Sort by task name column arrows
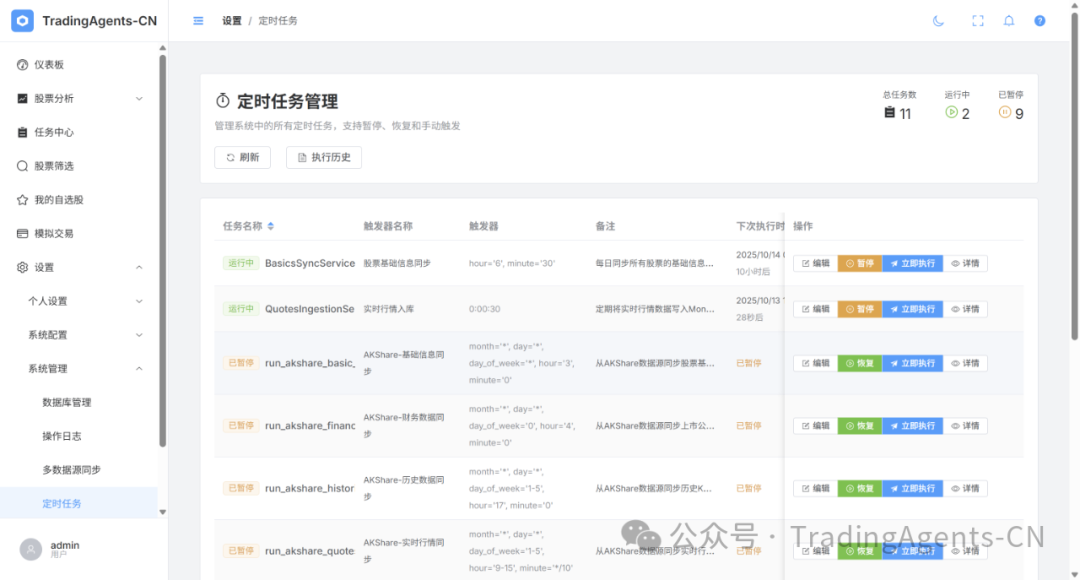The width and height of the screenshot is (1080, 580). [x=270, y=226]
